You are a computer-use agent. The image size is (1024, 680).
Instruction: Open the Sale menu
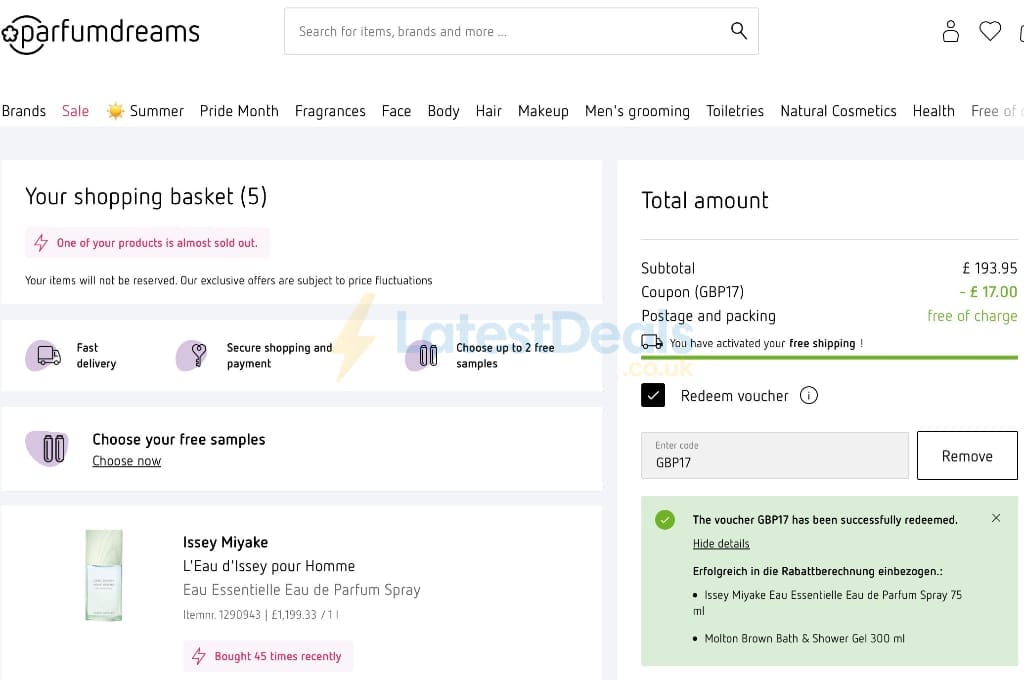(75, 111)
